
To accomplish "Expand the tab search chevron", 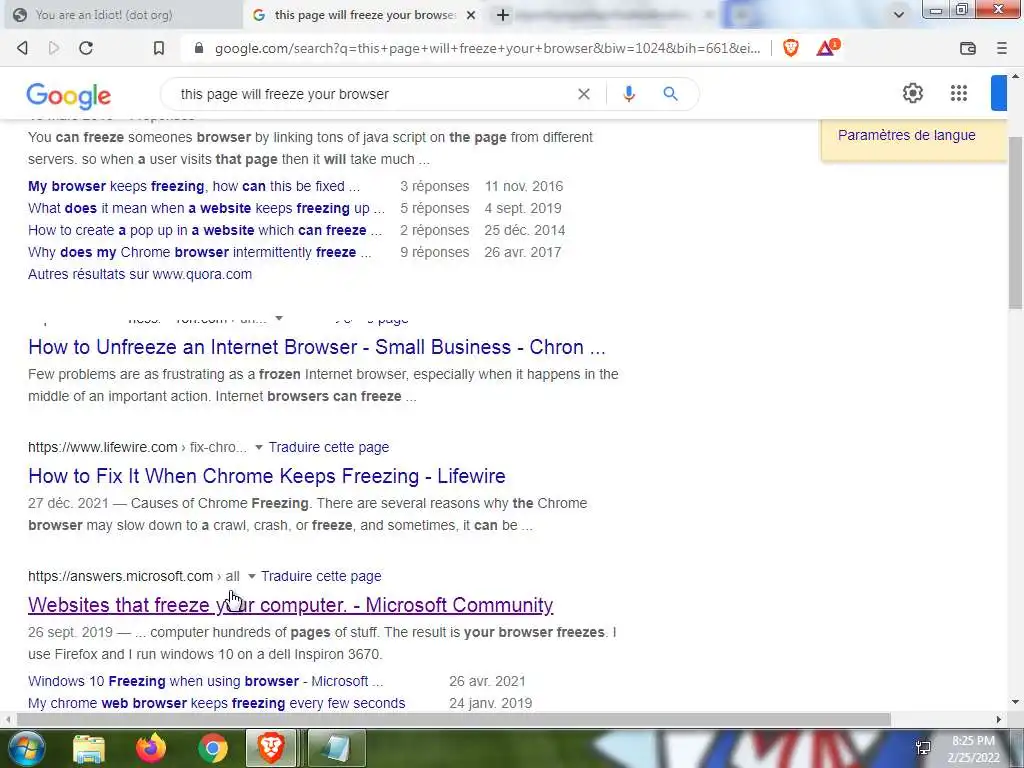I will point(899,14).
